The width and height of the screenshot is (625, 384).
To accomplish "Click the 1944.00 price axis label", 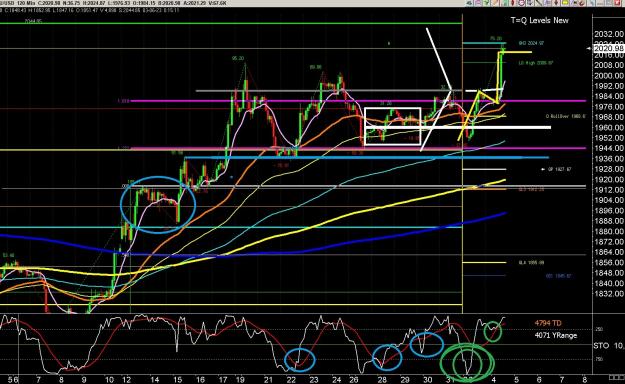I will pos(609,148).
